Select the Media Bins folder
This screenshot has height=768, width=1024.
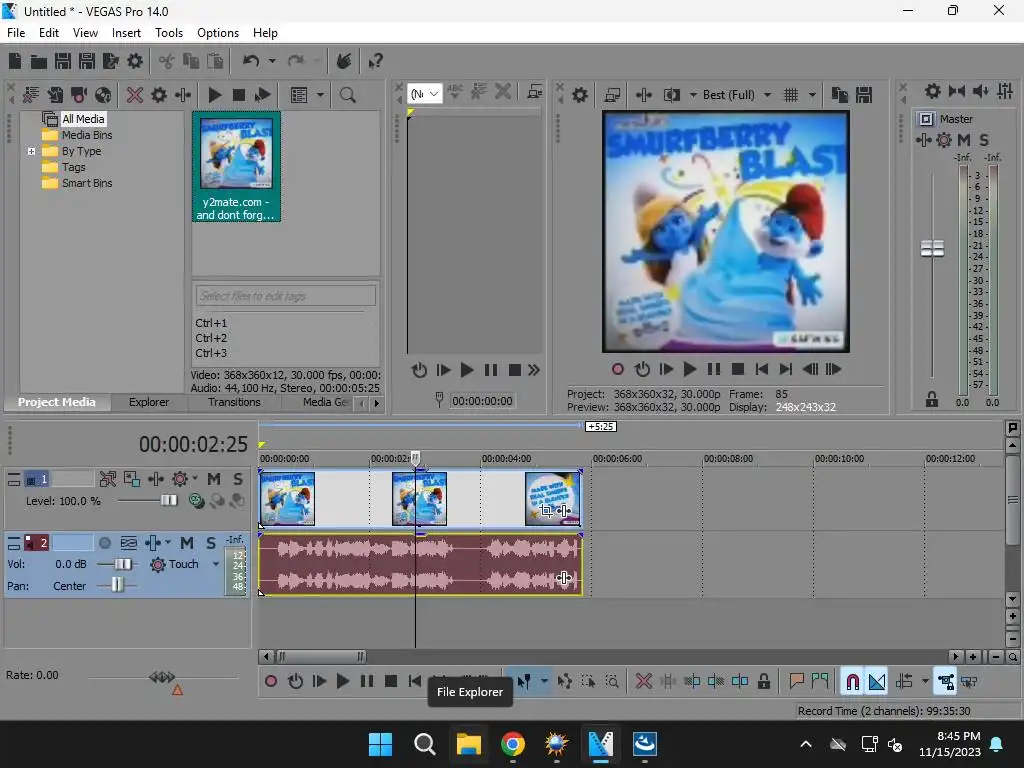tap(87, 135)
